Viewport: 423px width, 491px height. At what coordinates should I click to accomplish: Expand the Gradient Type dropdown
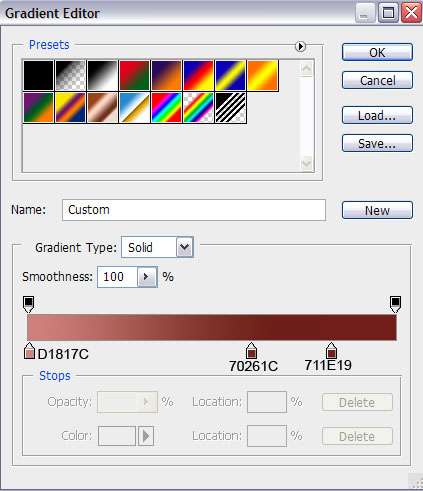184,247
